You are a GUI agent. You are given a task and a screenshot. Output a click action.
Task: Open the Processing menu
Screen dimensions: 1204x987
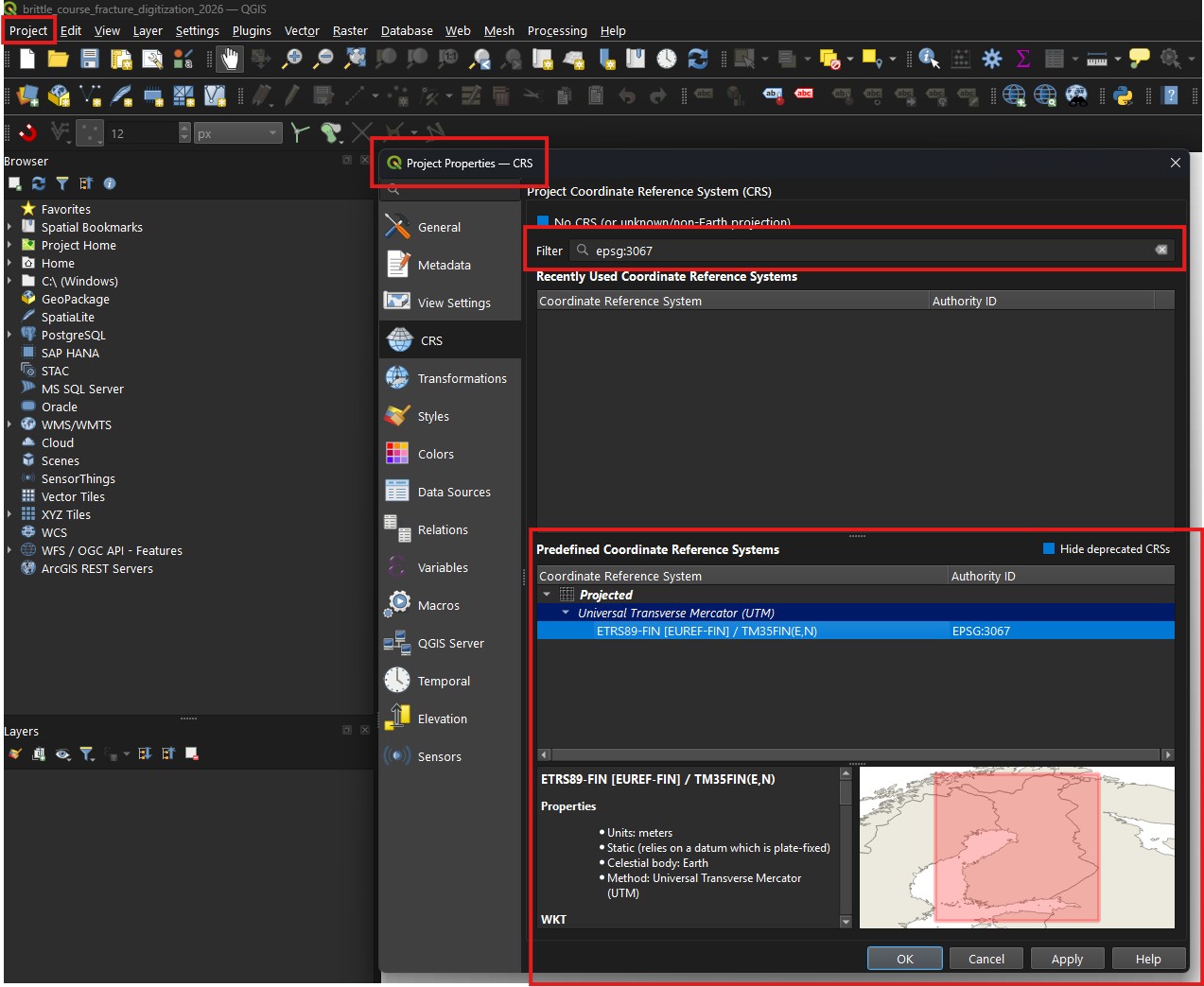click(x=556, y=31)
